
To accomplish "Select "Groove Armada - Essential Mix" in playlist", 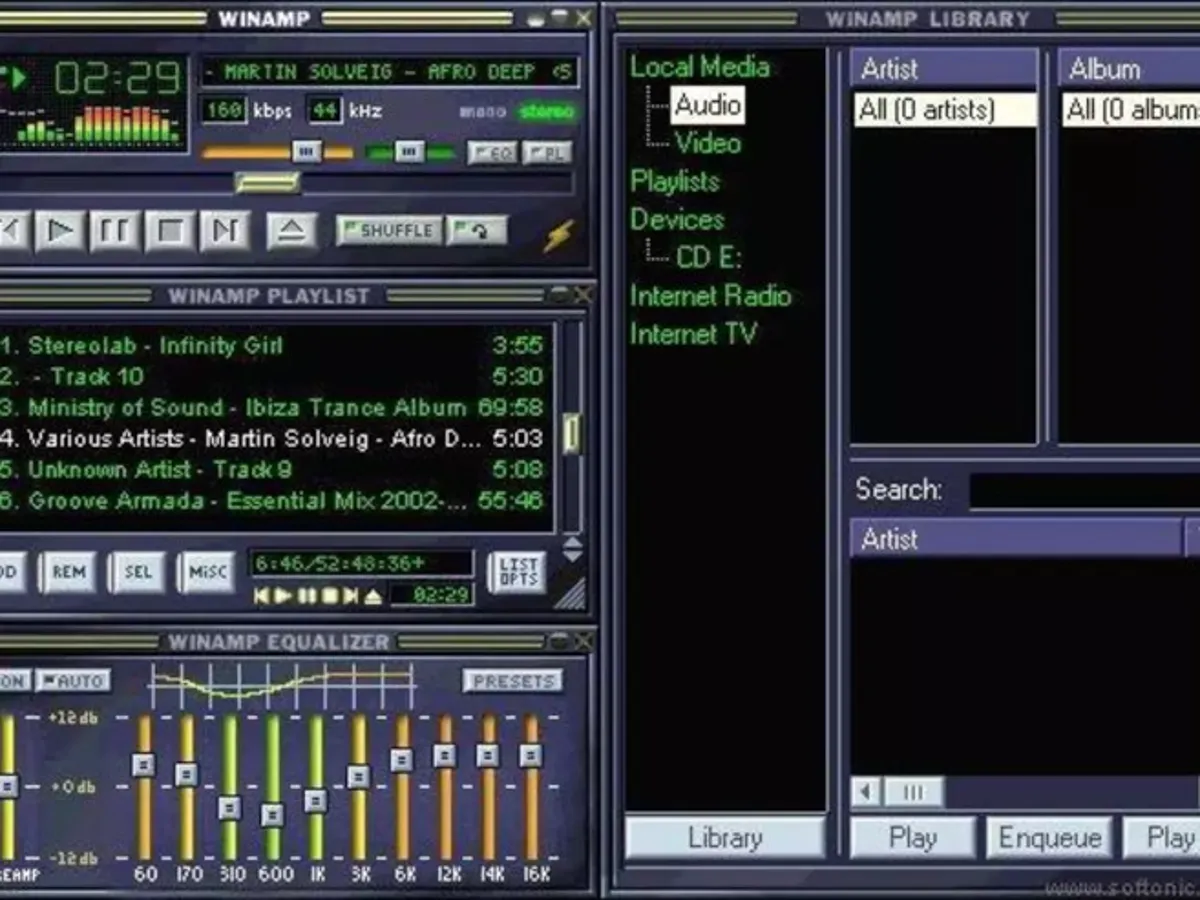I will [x=247, y=501].
